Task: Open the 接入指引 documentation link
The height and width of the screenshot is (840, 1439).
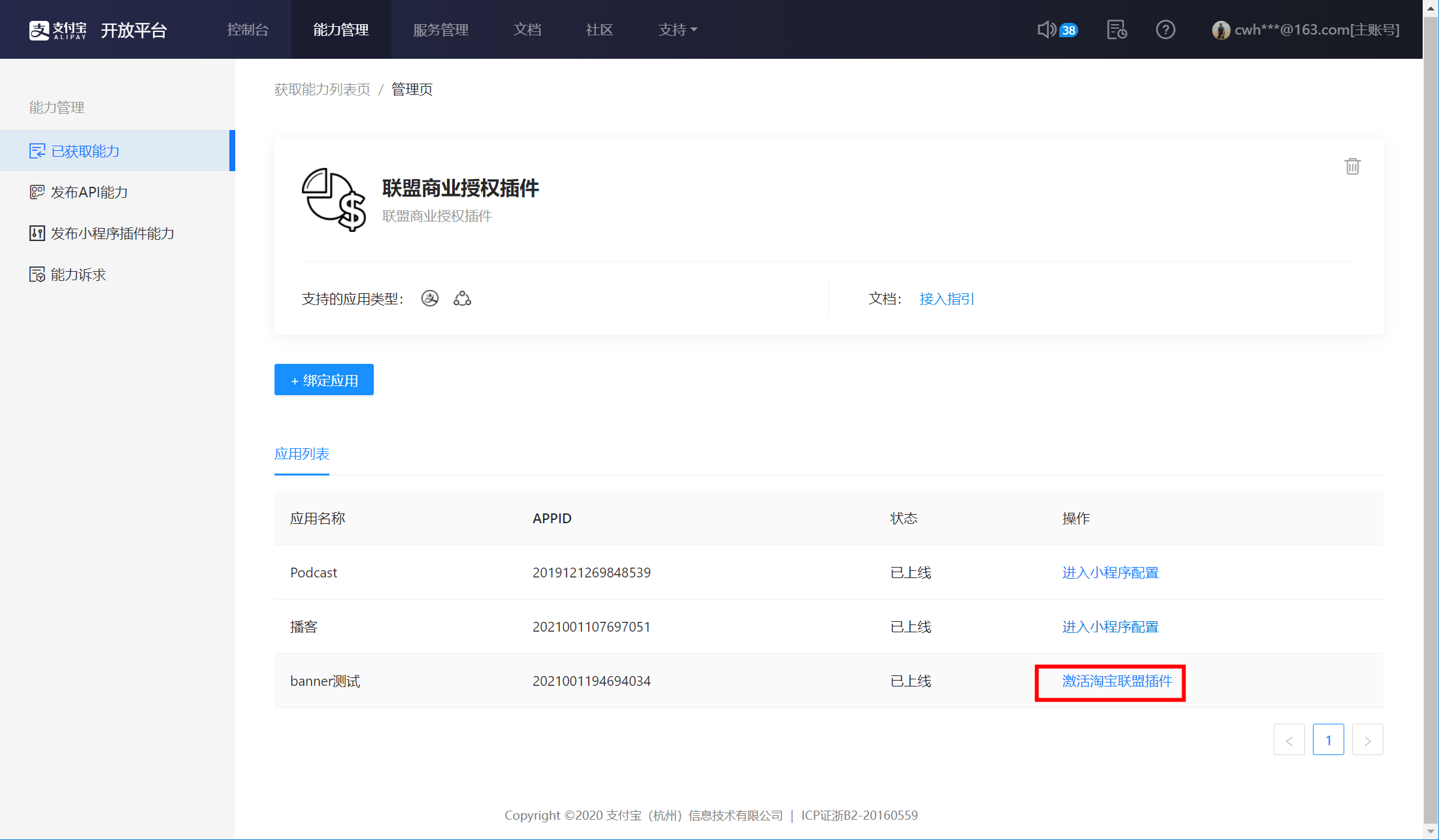Action: [x=947, y=299]
